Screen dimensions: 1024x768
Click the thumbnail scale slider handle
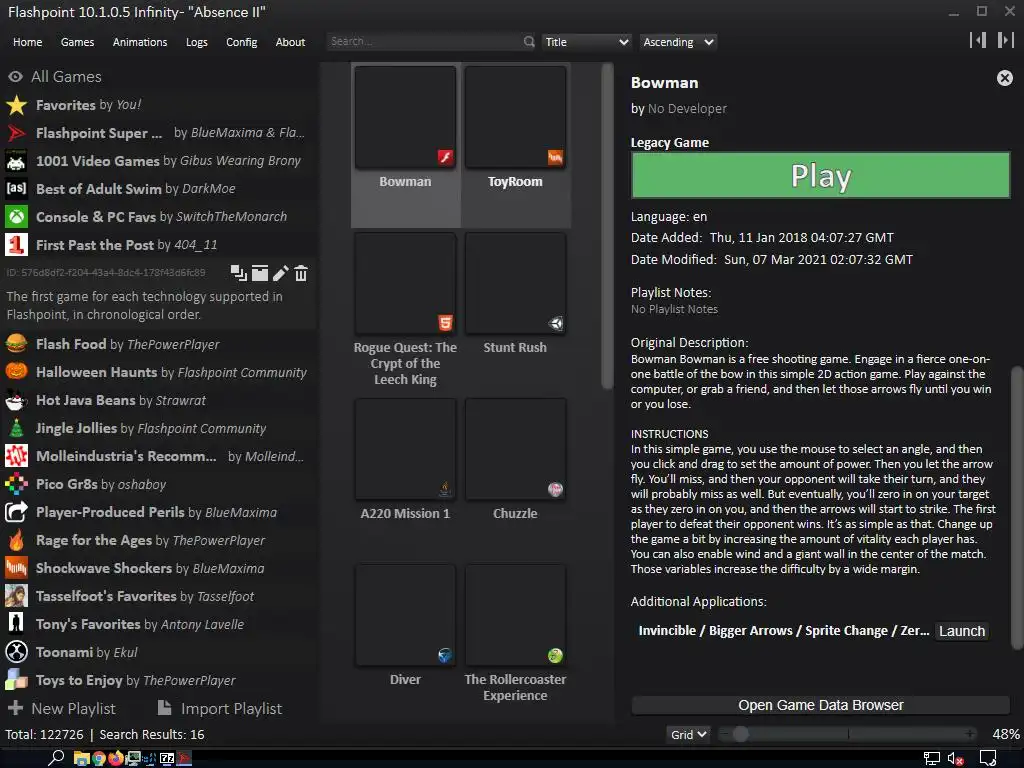point(740,735)
